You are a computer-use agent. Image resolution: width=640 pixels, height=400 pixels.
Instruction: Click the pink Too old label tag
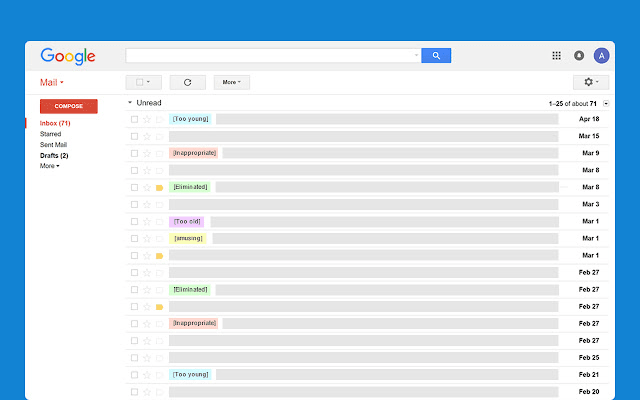coord(187,221)
